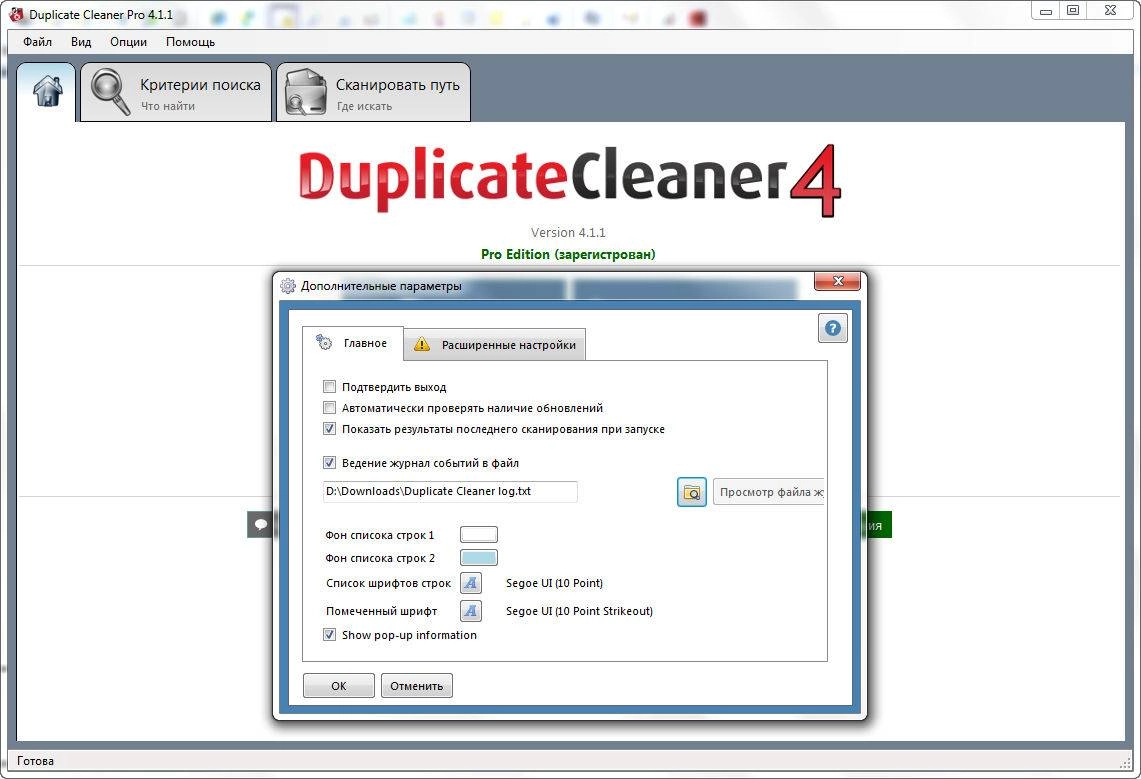1141x779 pixels.
Task: Open the Файл menu
Action: (37, 41)
